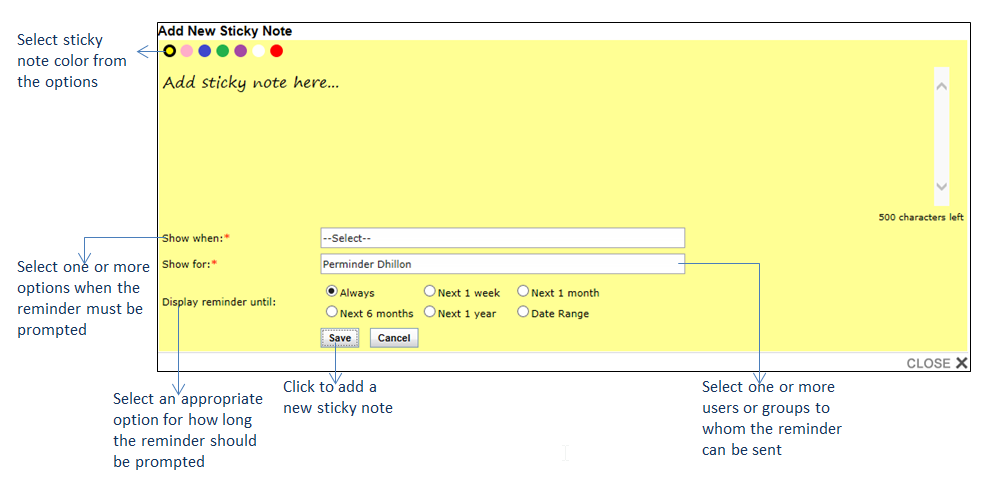Click the 'Add New Sticky Note' title
Screen dimensions: 1005x497
[x=225, y=31]
